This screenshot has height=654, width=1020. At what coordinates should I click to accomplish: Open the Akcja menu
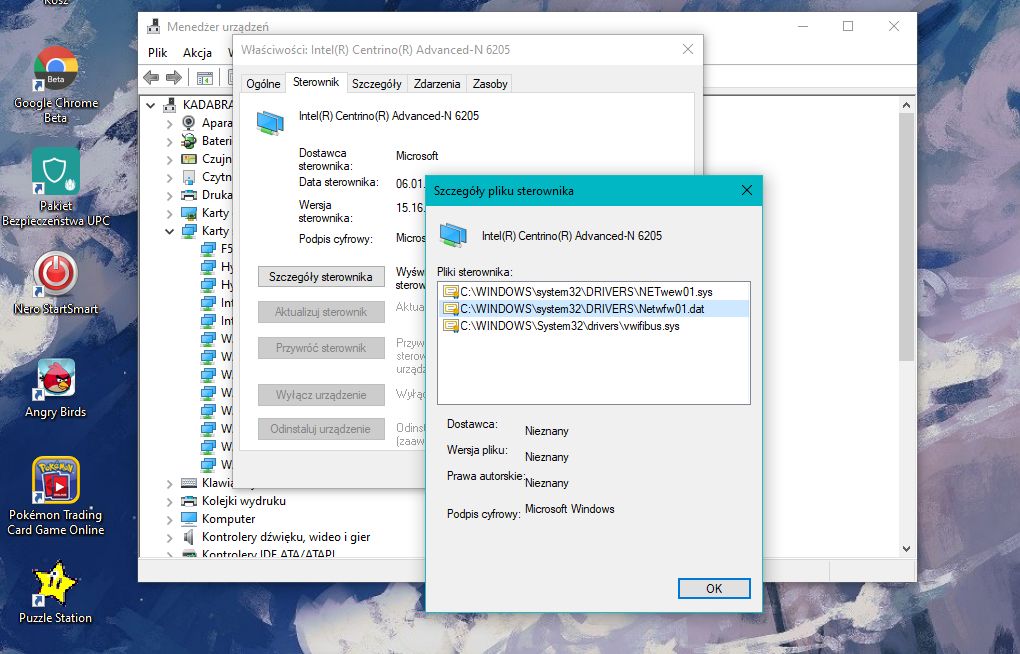tap(197, 53)
